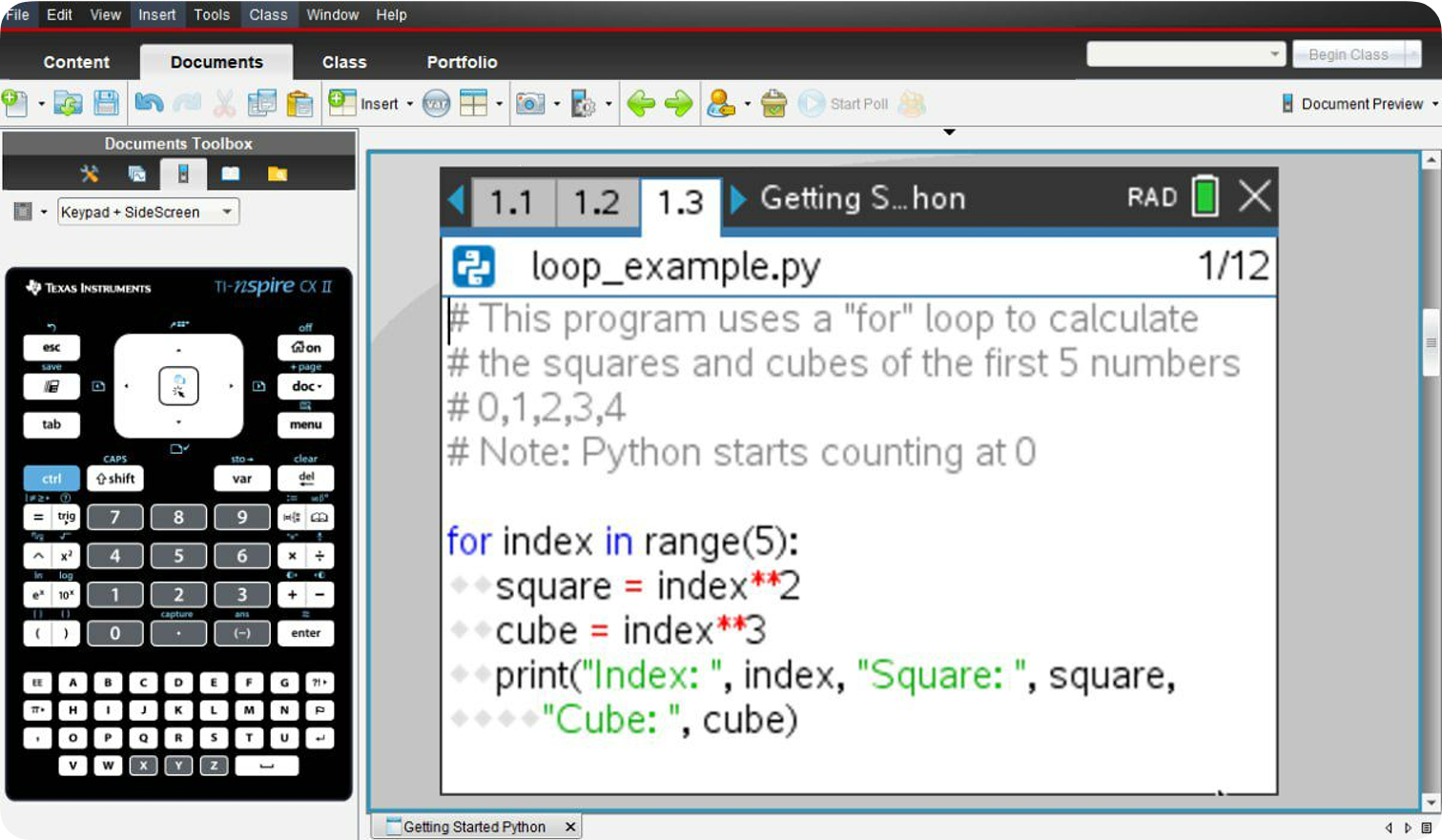Take a screen capture with camera icon
Viewport: 1442px width, 840px height.
pyautogui.click(x=530, y=103)
